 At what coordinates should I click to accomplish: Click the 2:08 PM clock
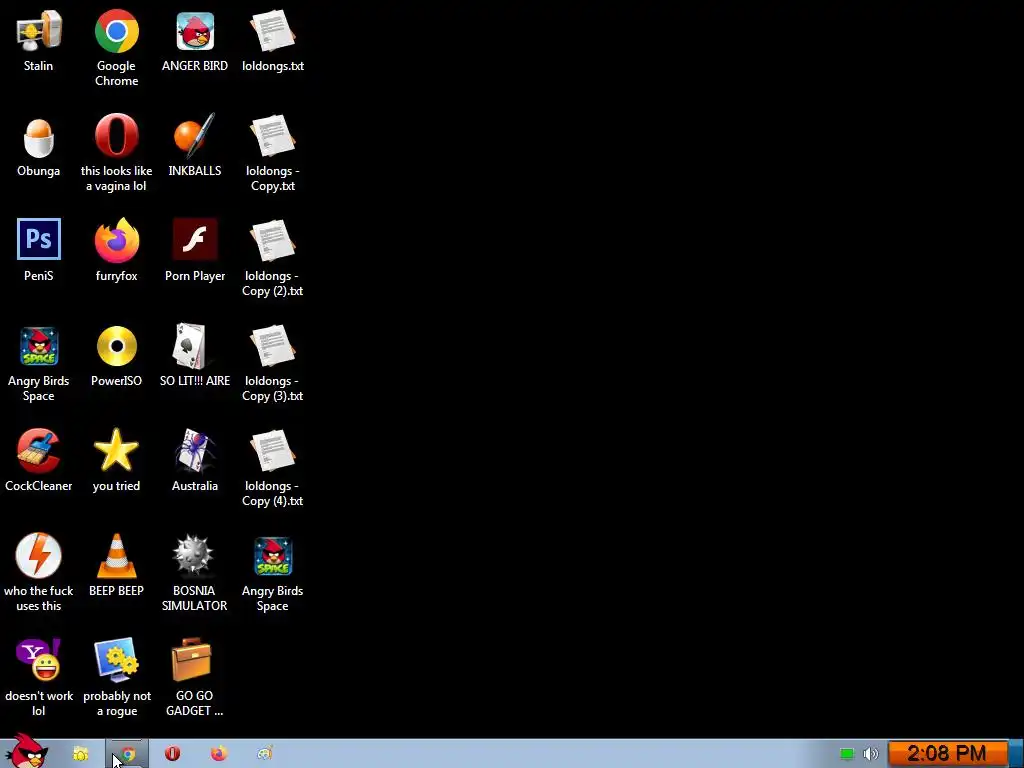947,754
